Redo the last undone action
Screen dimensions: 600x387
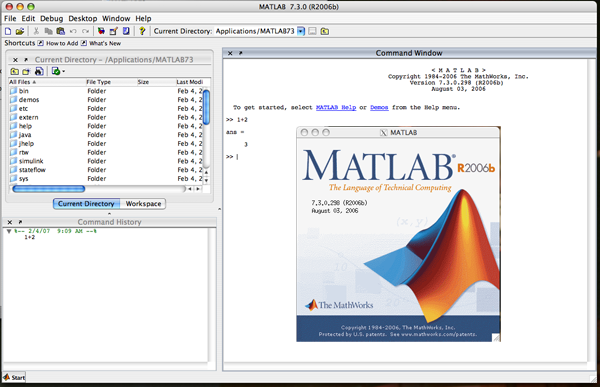(85, 31)
